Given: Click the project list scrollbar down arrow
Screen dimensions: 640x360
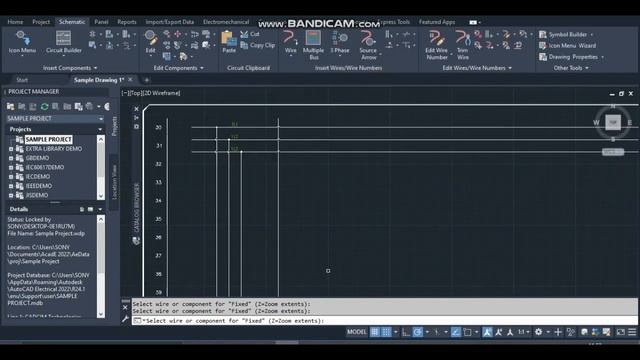Looking at the screenshot, I should point(101,196).
